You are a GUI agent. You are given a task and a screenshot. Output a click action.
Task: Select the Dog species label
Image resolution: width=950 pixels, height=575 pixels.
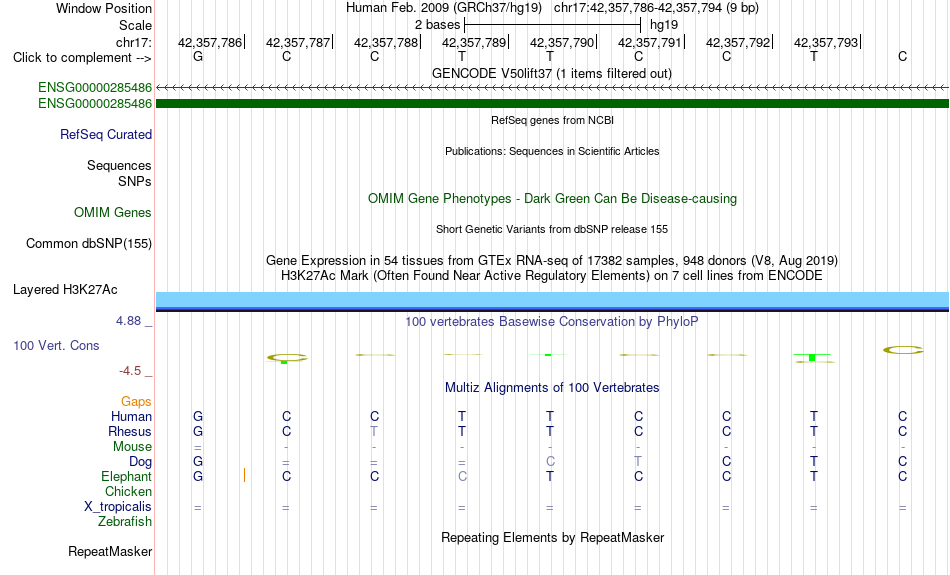pyautogui.click(x=140, y=462)
